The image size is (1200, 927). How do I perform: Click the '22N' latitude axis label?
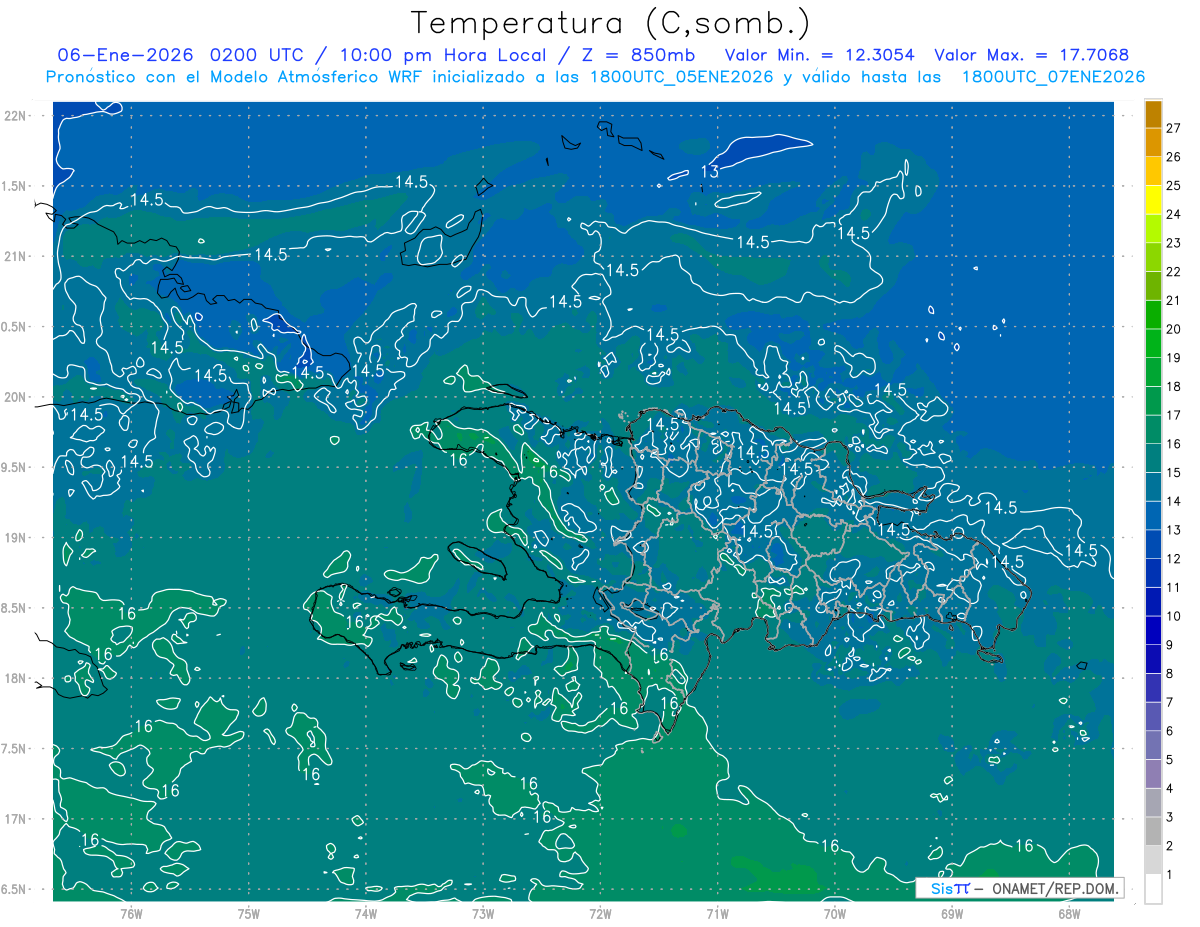(x=14, y=116)
